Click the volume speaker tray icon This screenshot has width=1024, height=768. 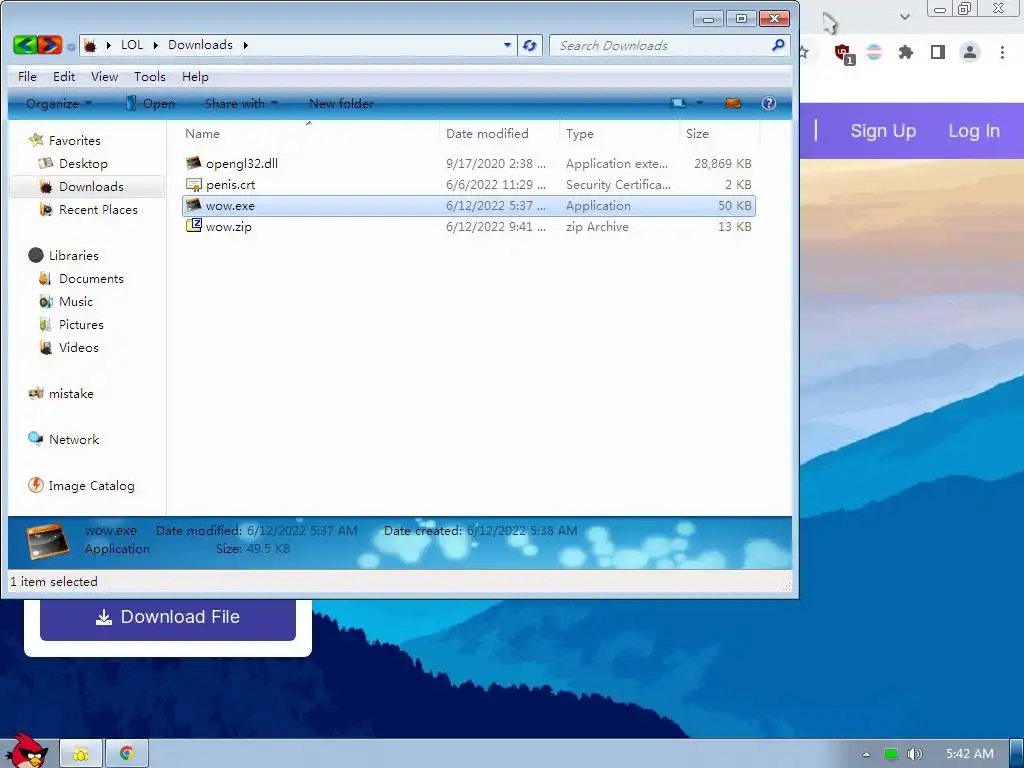pos(914,754)
